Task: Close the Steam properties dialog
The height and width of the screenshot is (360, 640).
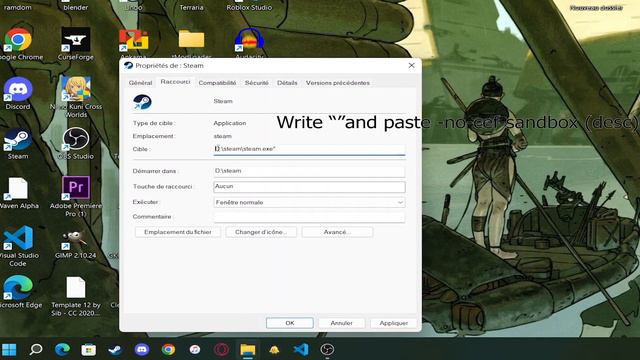Action: [x=411, y=65]
